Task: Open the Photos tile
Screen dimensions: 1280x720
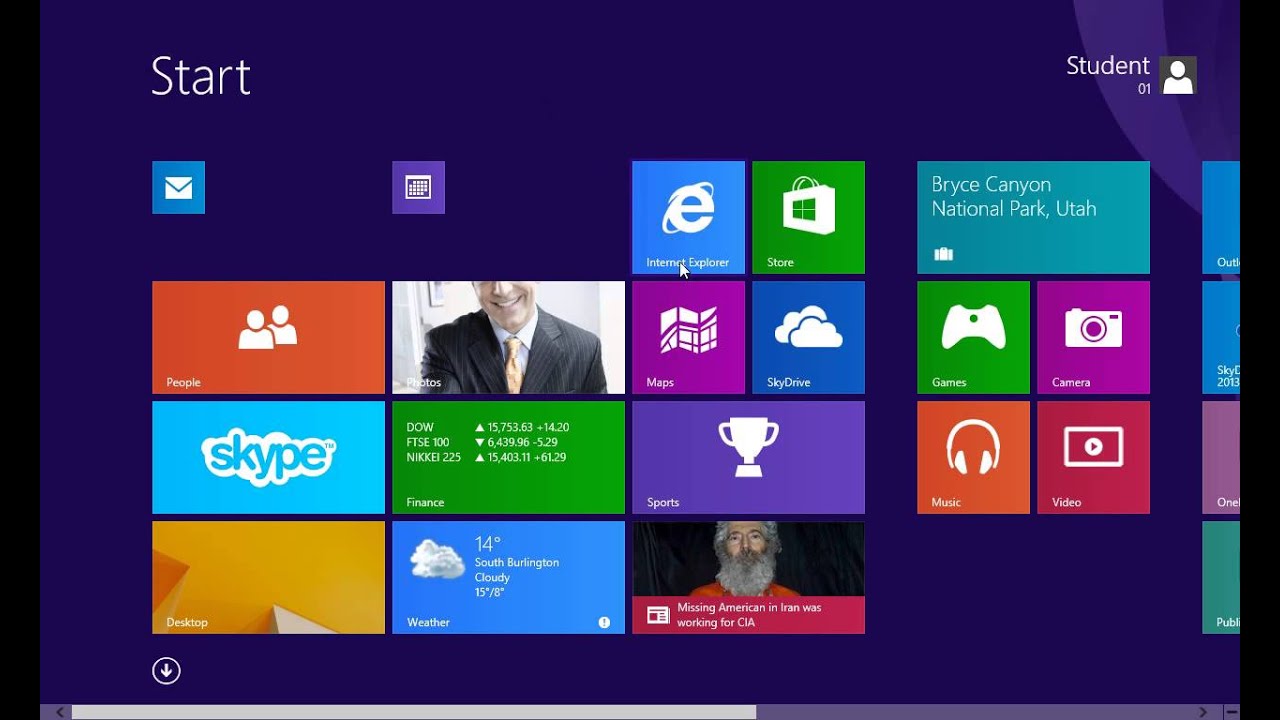Action: (508, 337)
